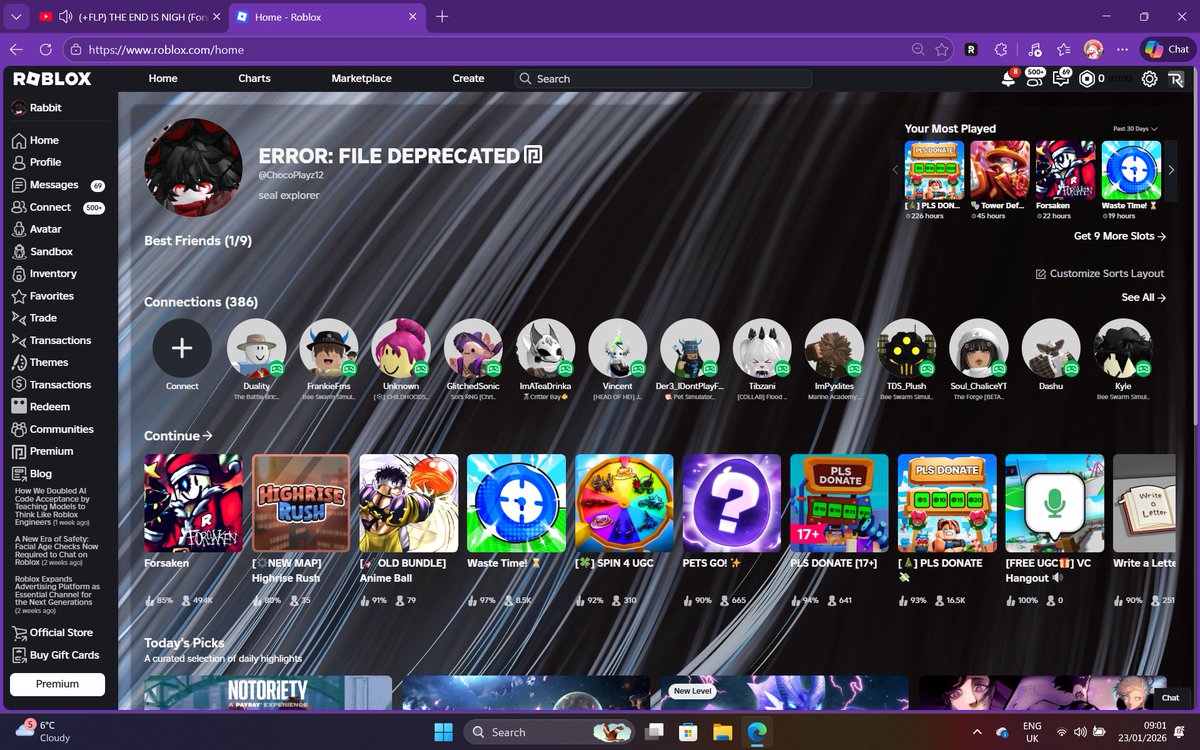Click the round plus Connect button
Image resolution: width=1200 pixels, height=750 pixels.
[x=182, y=348]
